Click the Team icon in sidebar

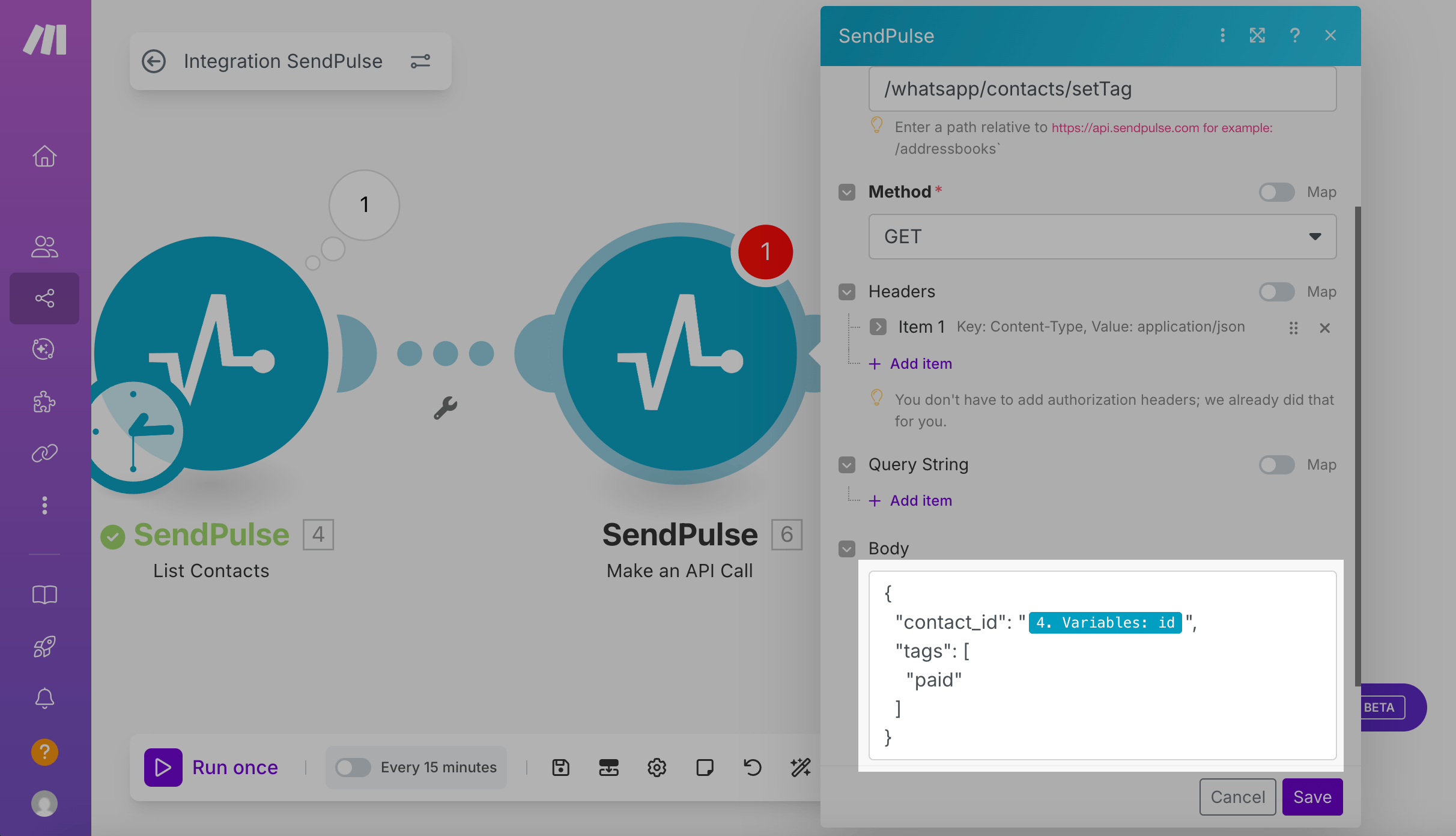44,246
